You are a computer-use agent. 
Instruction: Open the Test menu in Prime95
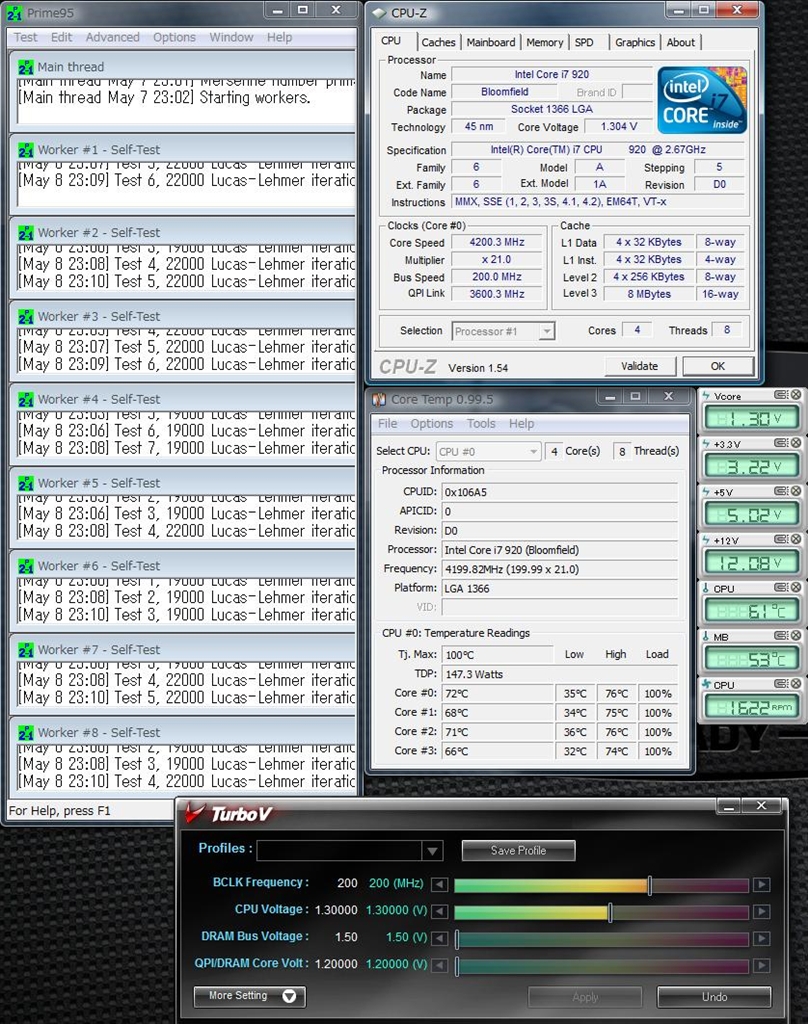[x=25, y=37]
